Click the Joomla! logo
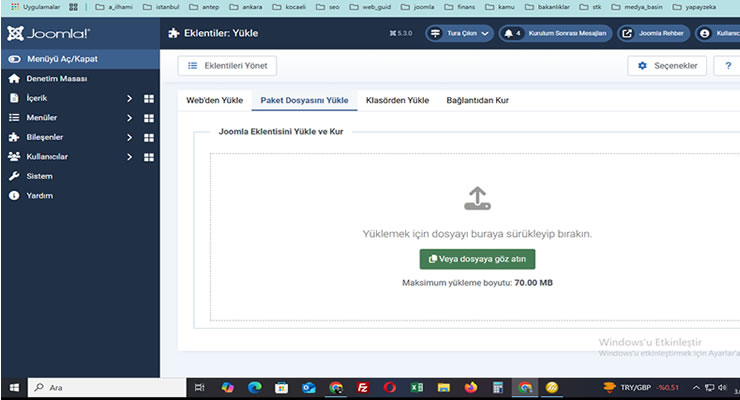Viewport: 740px width, 400px height. point(48,33)
